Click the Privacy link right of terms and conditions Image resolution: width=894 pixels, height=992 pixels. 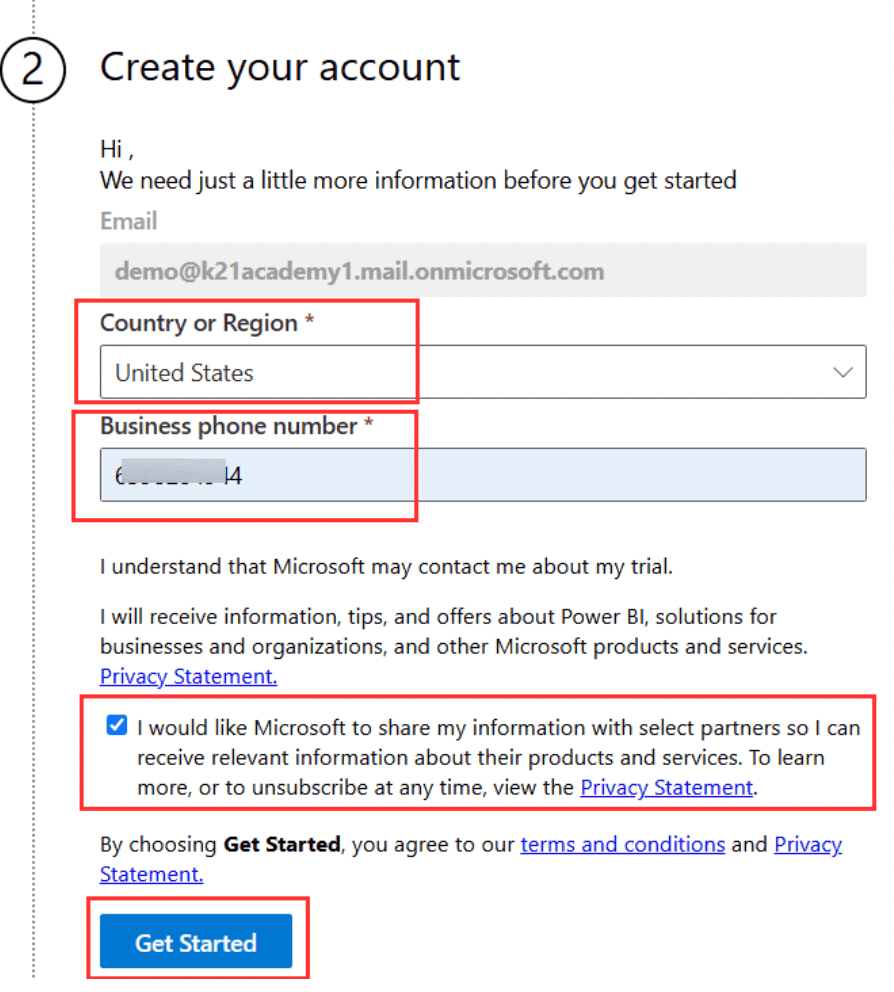coord(808,844)
